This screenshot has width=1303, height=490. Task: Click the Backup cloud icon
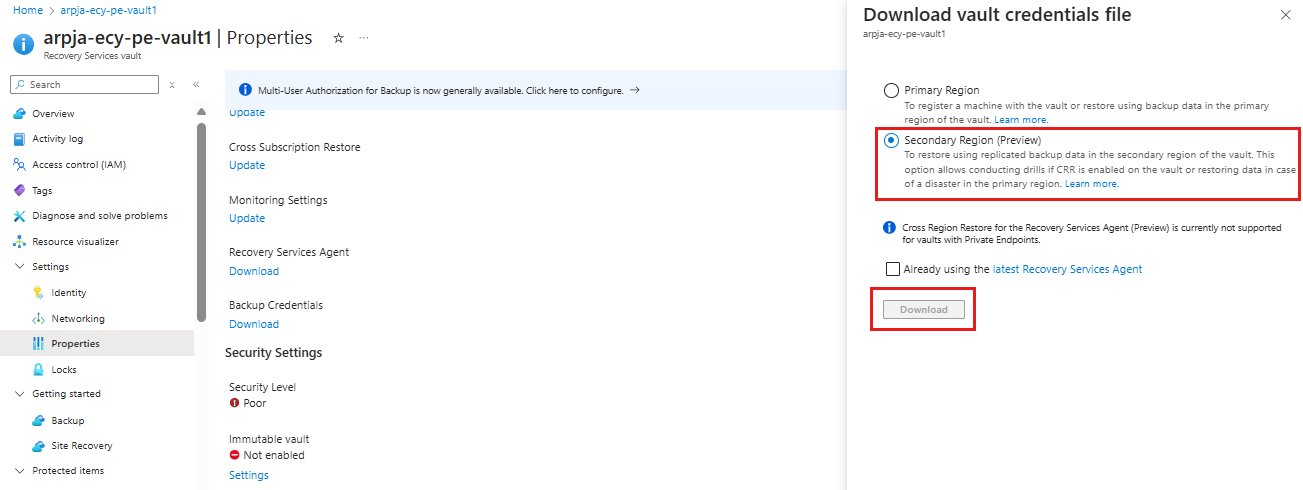pyautogui.click(x=39, y=421)
